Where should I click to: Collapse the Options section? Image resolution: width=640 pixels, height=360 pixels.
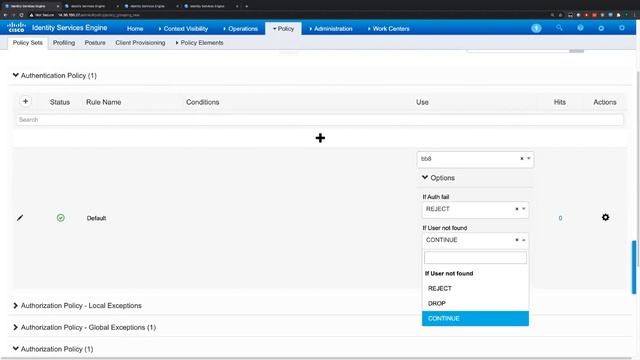pos(425,178)
